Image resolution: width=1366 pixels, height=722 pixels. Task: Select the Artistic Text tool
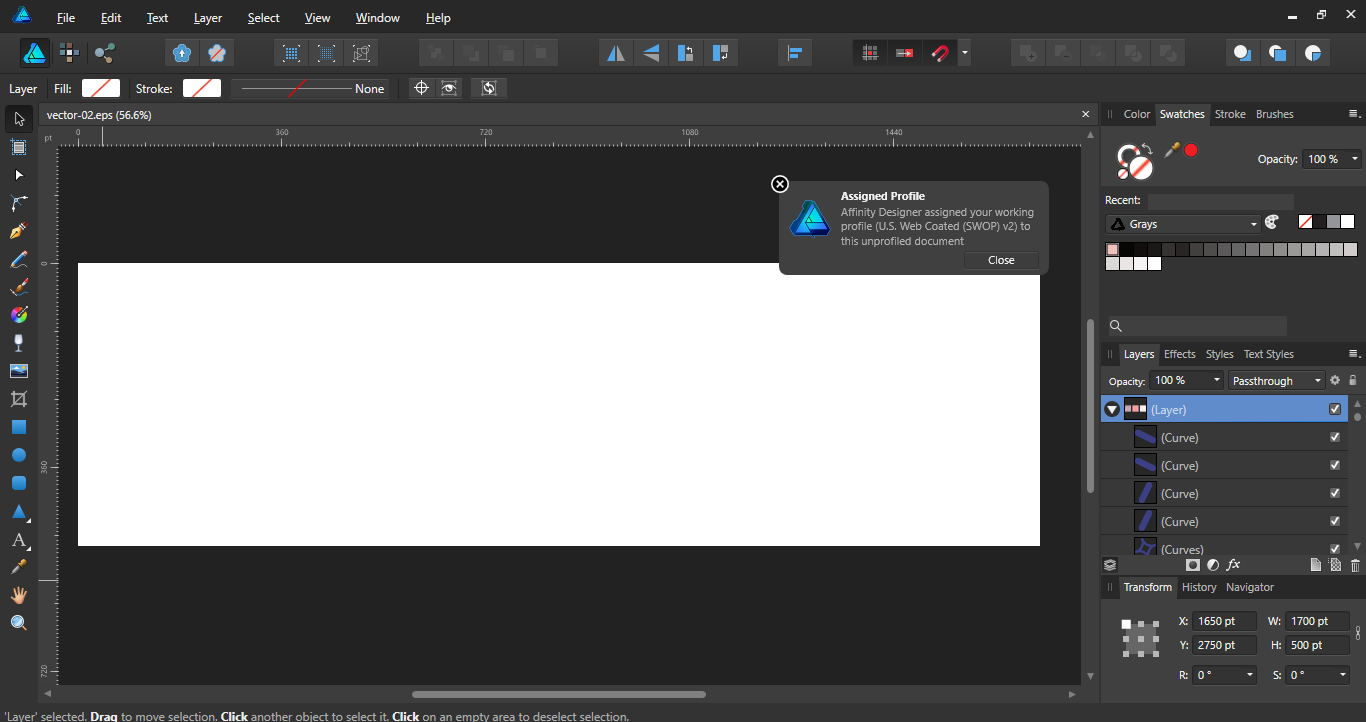(x=18, y=541)
